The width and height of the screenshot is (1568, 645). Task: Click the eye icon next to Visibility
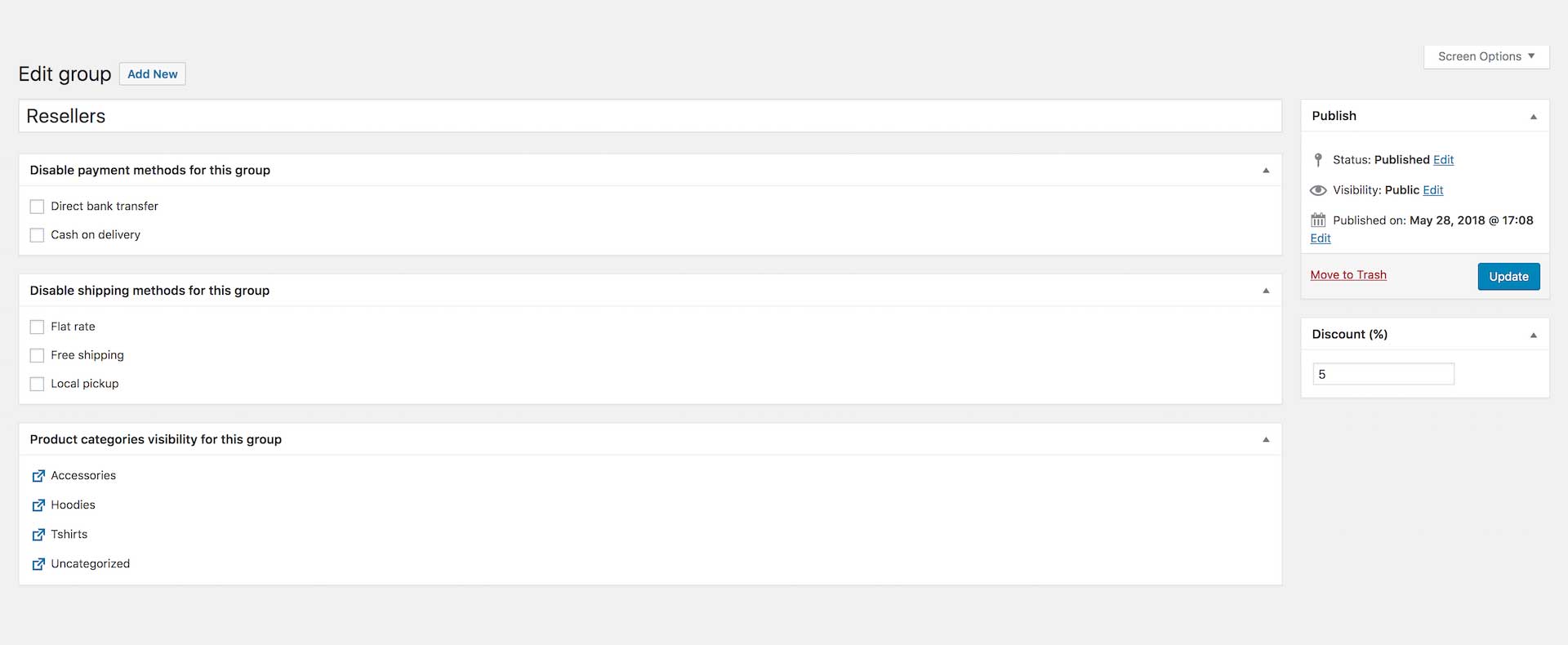click(1318, 189)
